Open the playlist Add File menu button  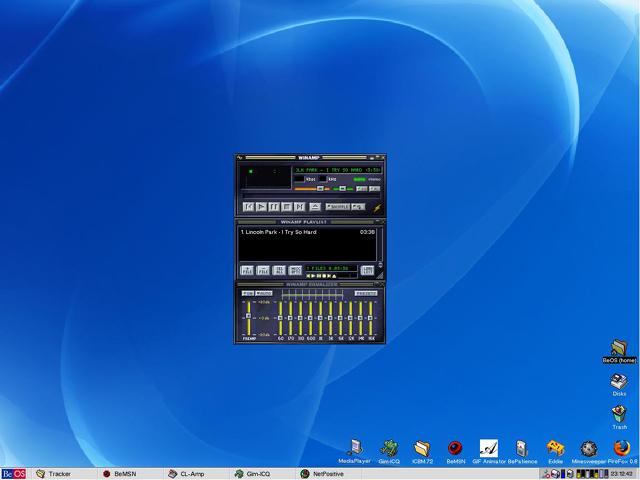pos(247,270)
